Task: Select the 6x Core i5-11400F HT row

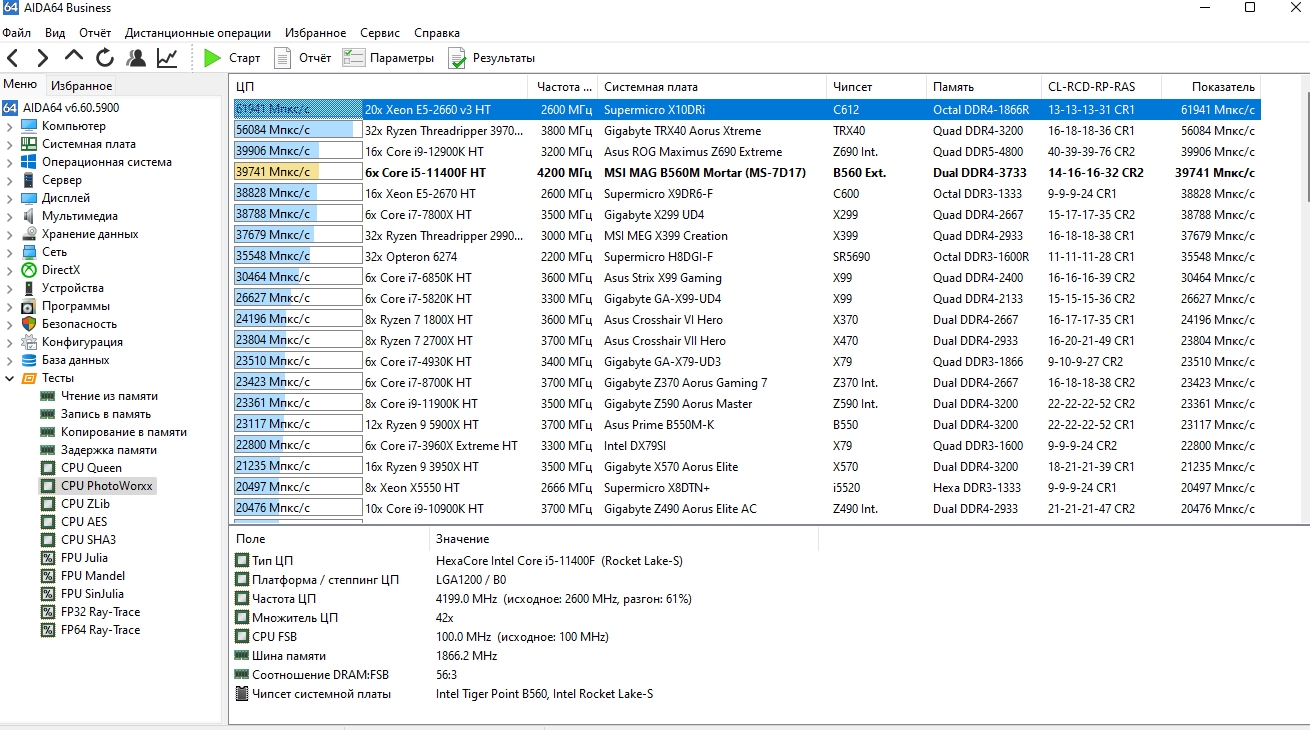Action: [745, 173]
